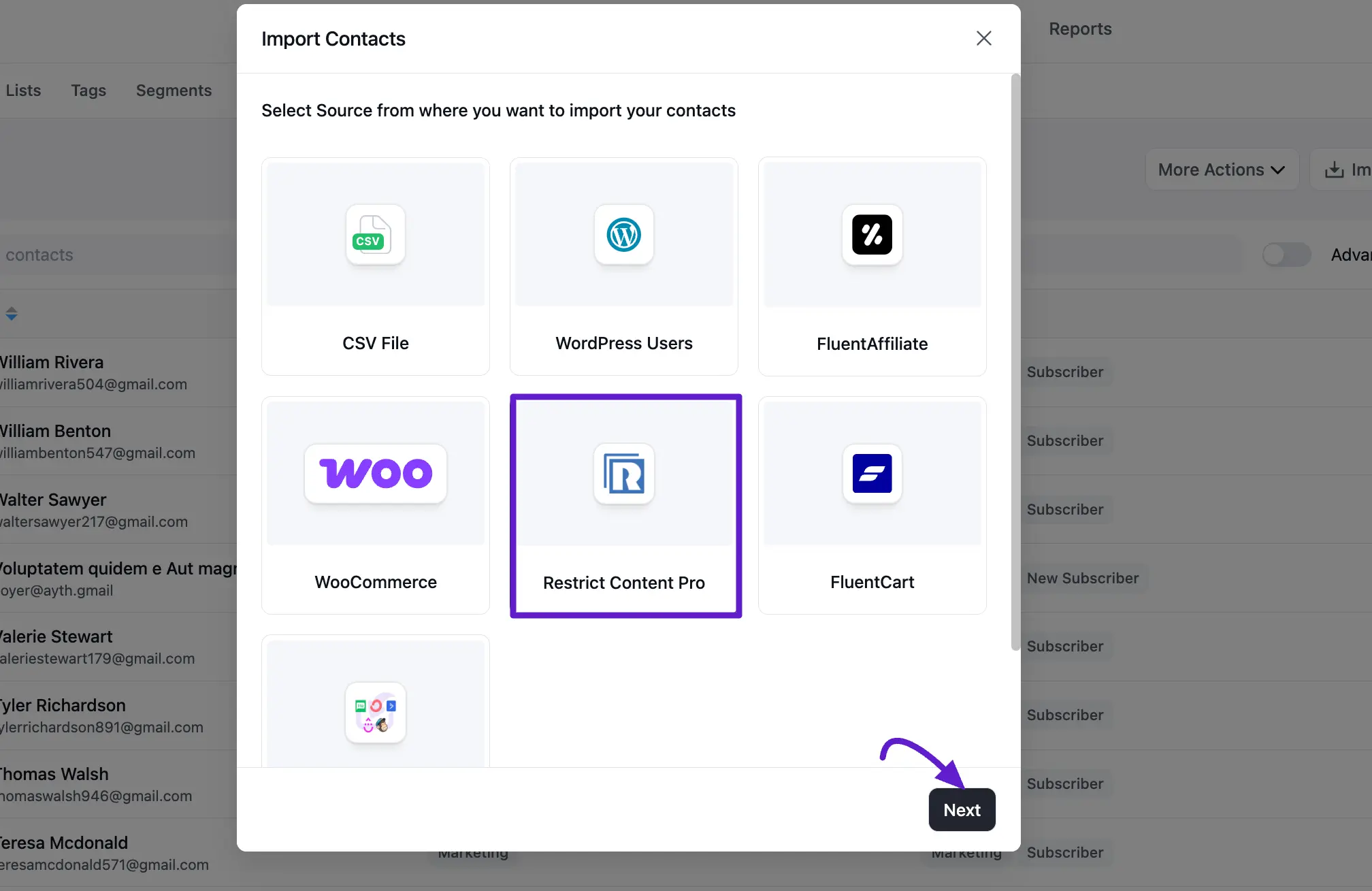Image resolution: width=1372 pixels, height=891 pixels.
Task: Select the FluentAffiliate label
Action: tap(872, 344)
